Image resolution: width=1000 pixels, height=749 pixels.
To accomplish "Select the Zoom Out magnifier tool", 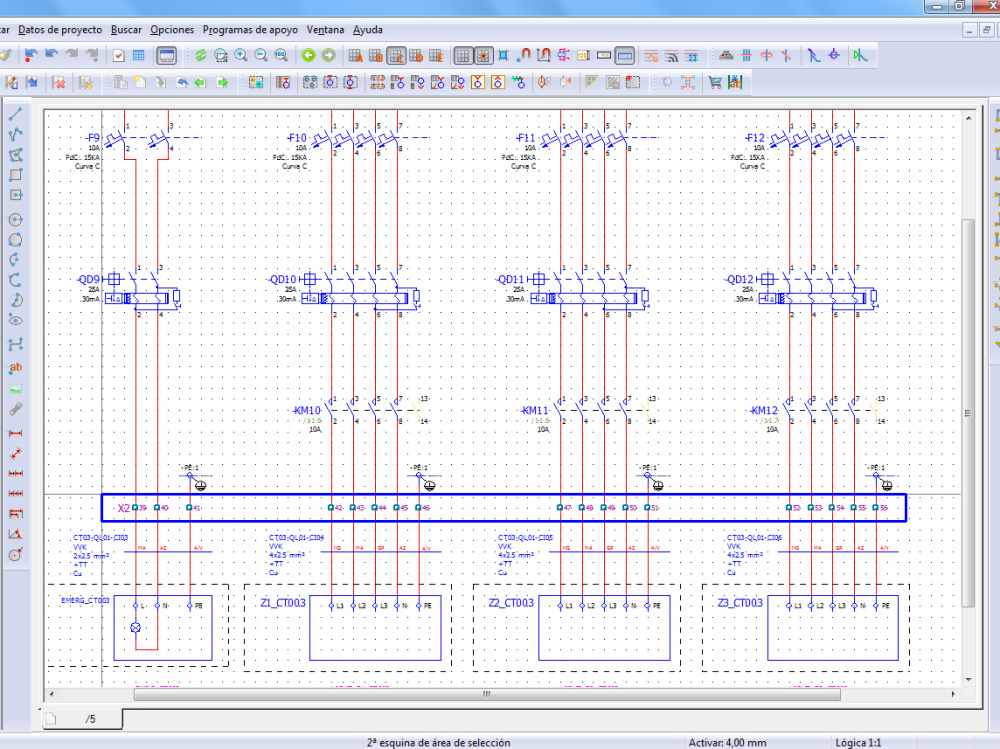I will [260, 55].
